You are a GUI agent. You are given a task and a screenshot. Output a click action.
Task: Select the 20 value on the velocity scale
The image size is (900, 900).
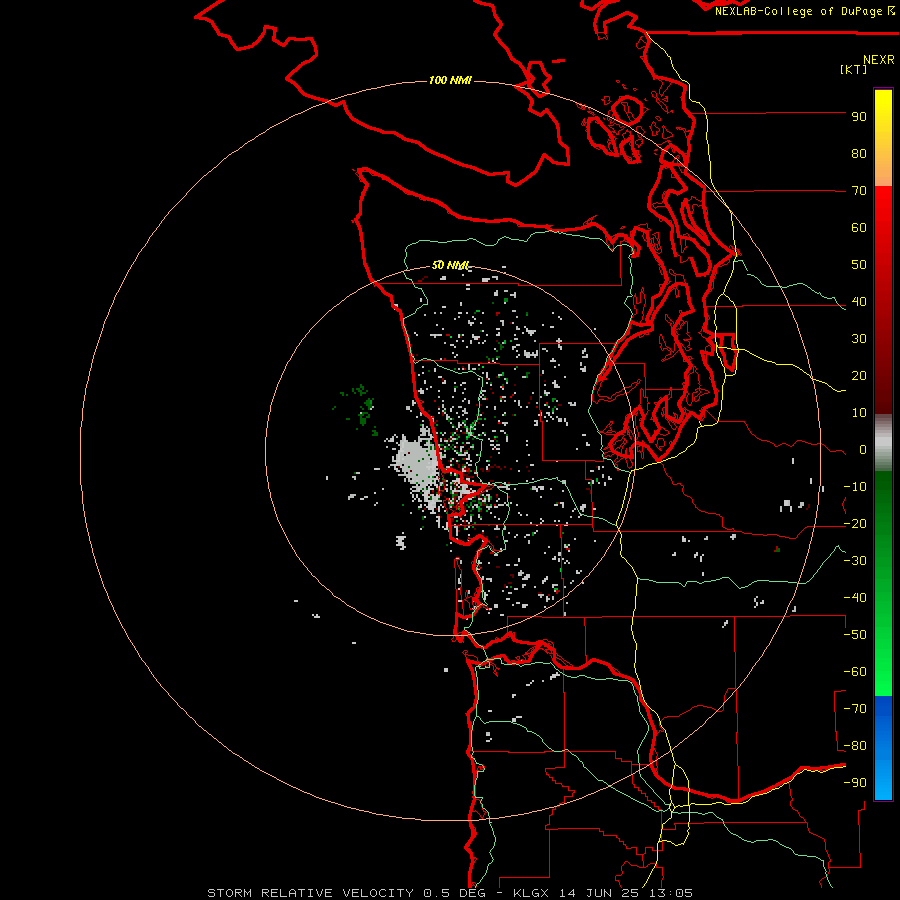coord(859,376)
